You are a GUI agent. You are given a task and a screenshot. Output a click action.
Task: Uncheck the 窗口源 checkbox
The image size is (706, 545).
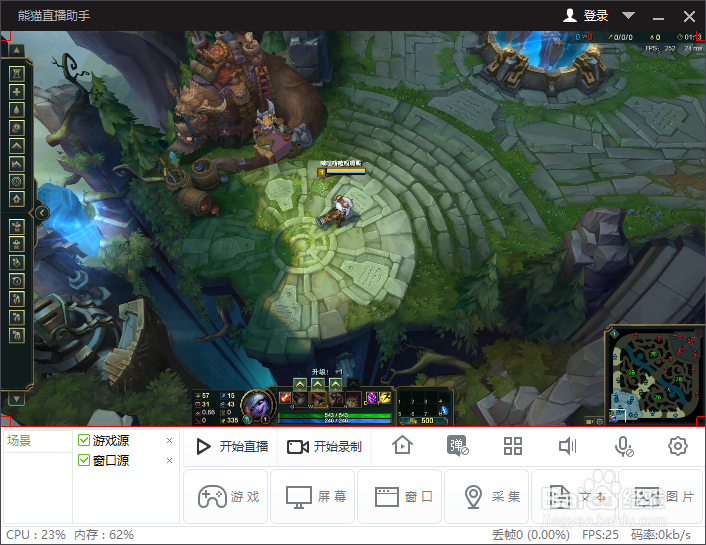[x=84, y=460]
